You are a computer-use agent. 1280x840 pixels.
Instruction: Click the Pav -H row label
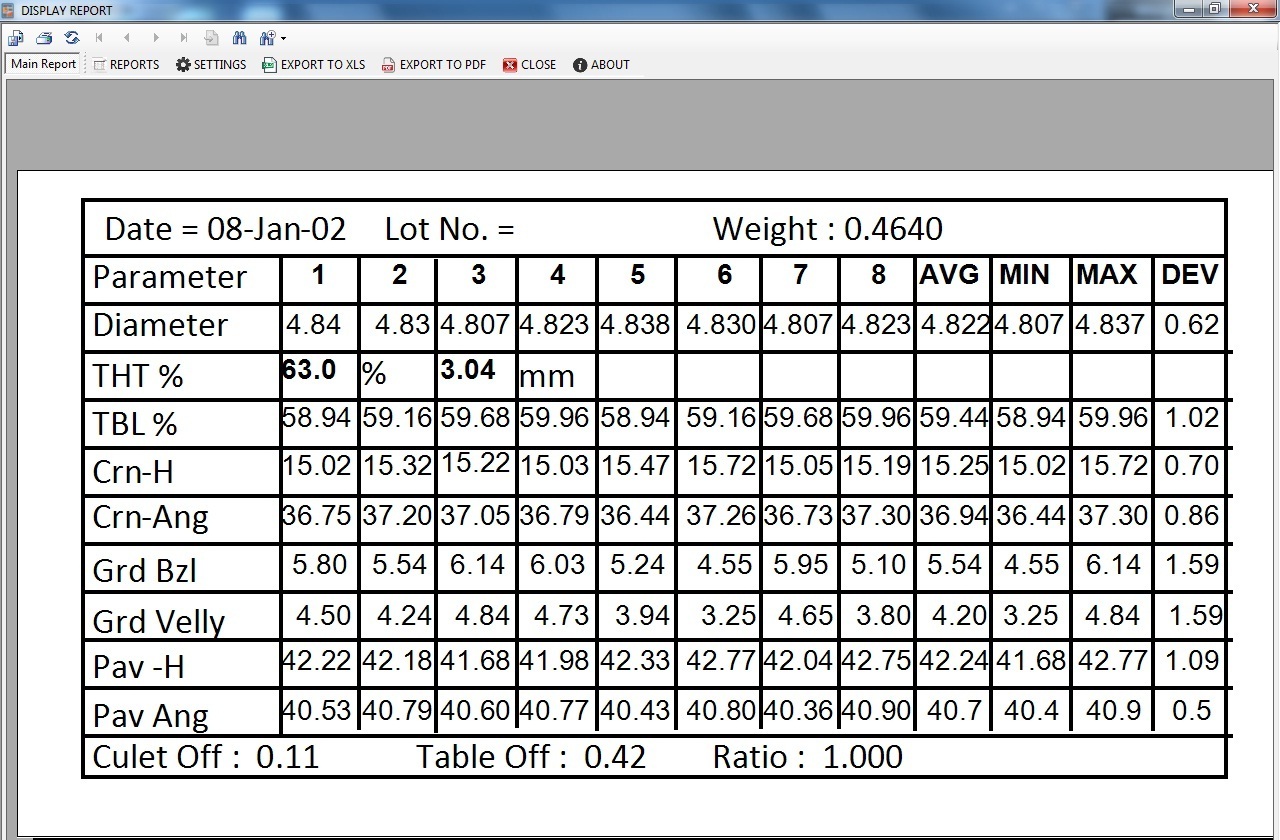(x=138, y=666)
